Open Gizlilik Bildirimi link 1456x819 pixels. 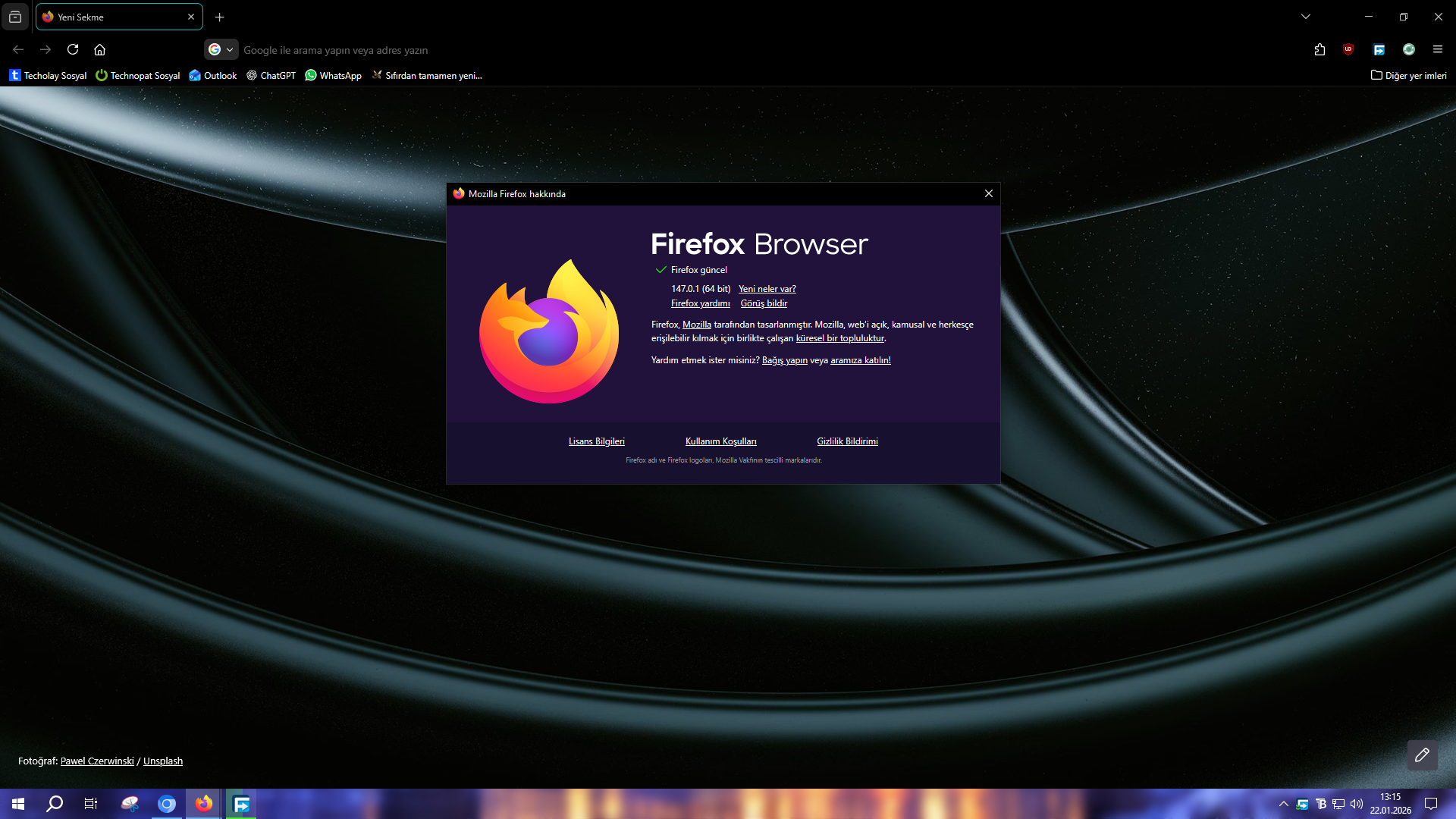coord(848,441)
